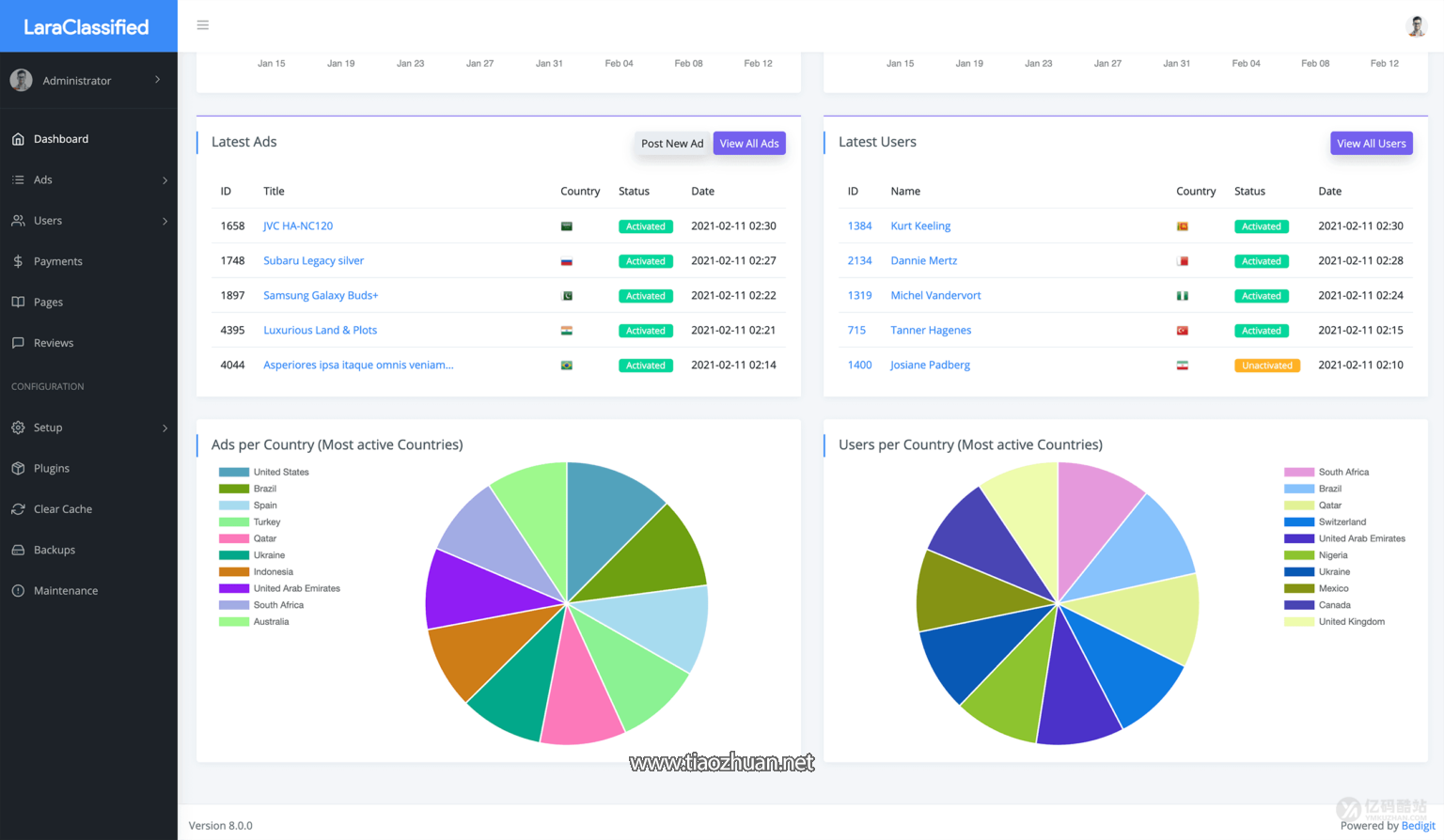Open the admin profile avatar
The height and width of the screenshot is (840, 1444).
click(x=1416, y=26)
